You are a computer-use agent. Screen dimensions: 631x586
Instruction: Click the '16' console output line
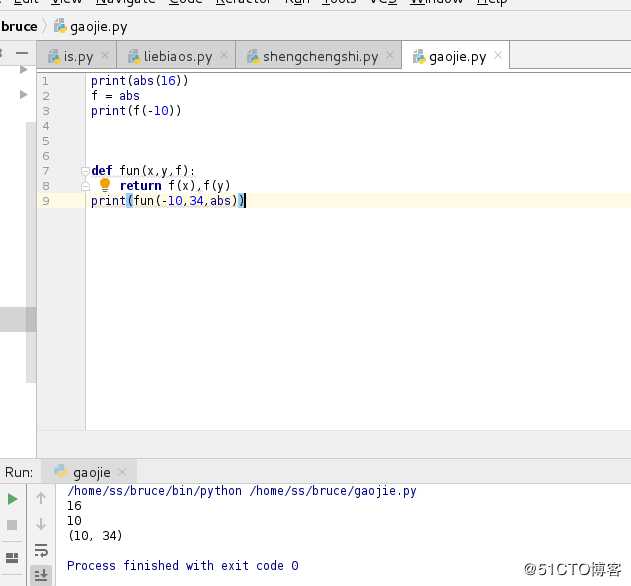click(x=74, y=506)
